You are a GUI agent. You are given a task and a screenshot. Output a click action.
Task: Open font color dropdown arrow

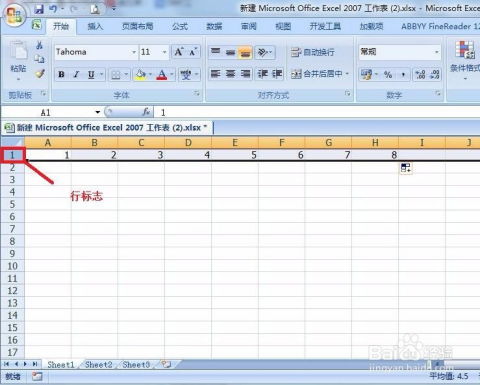pos(172,74)
